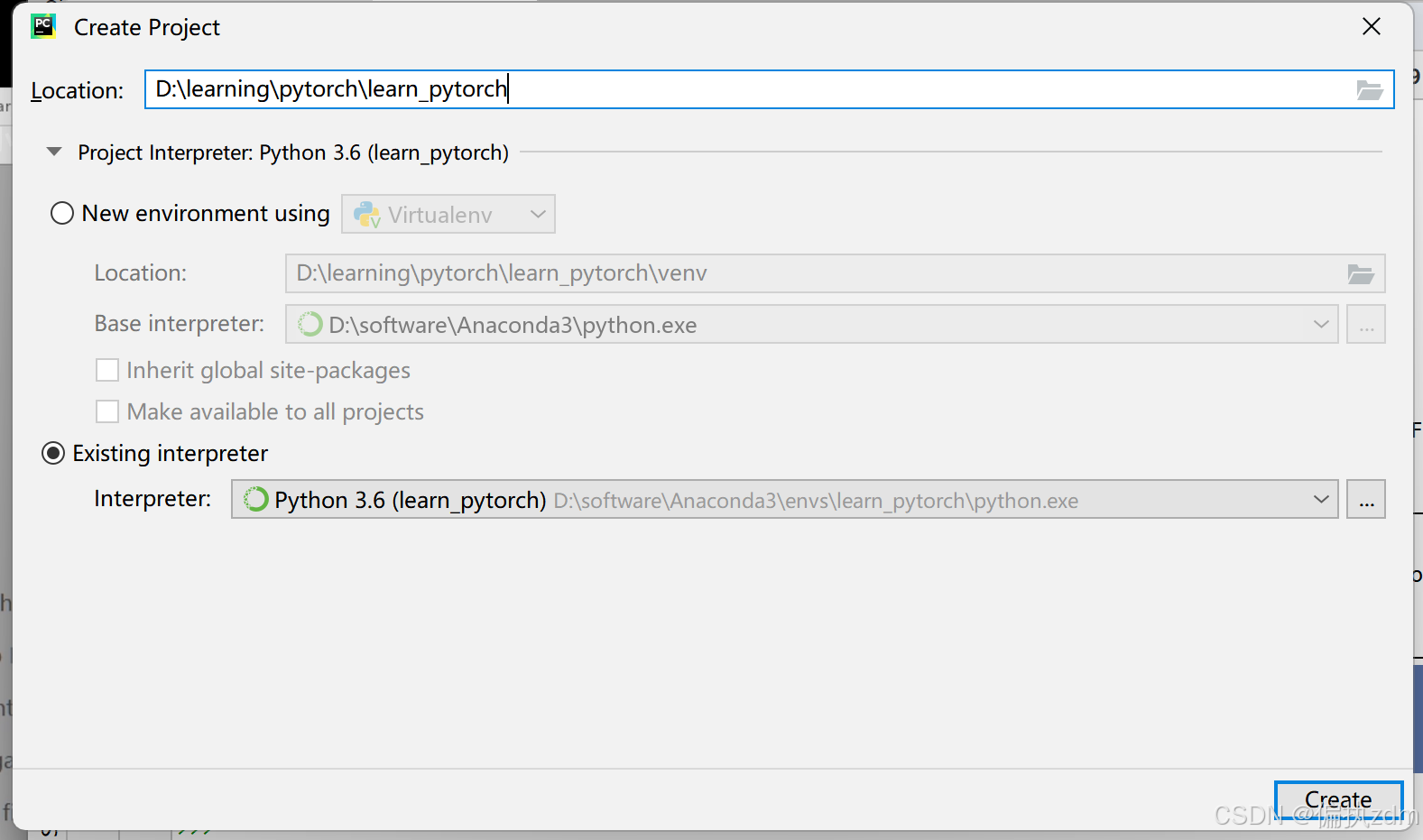
Task: Open folder browser for project Location field
Action: [x=1370, y=90]
